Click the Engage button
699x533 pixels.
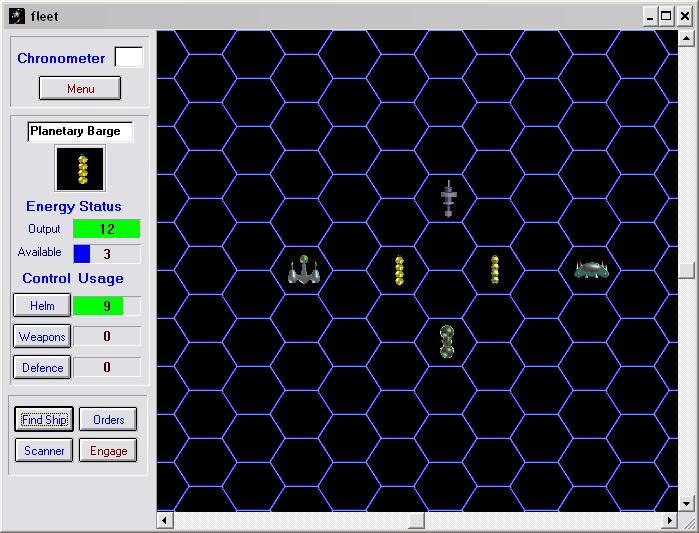pos(108,450)
